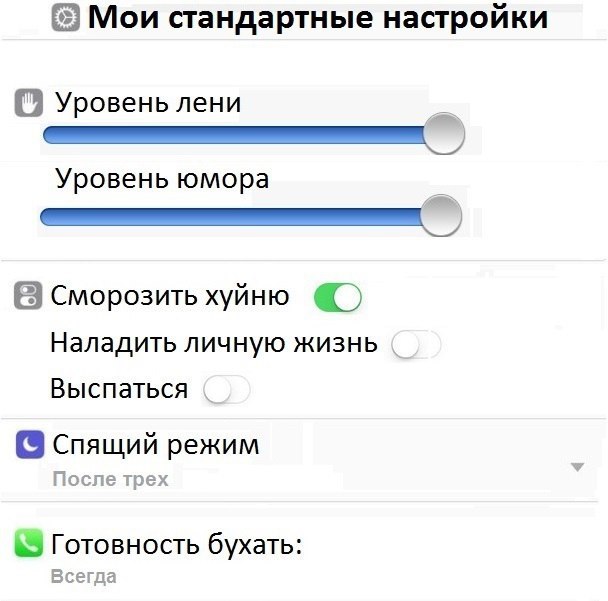Turn off the Сморозить хуйню switch

[x=337, y=297]
